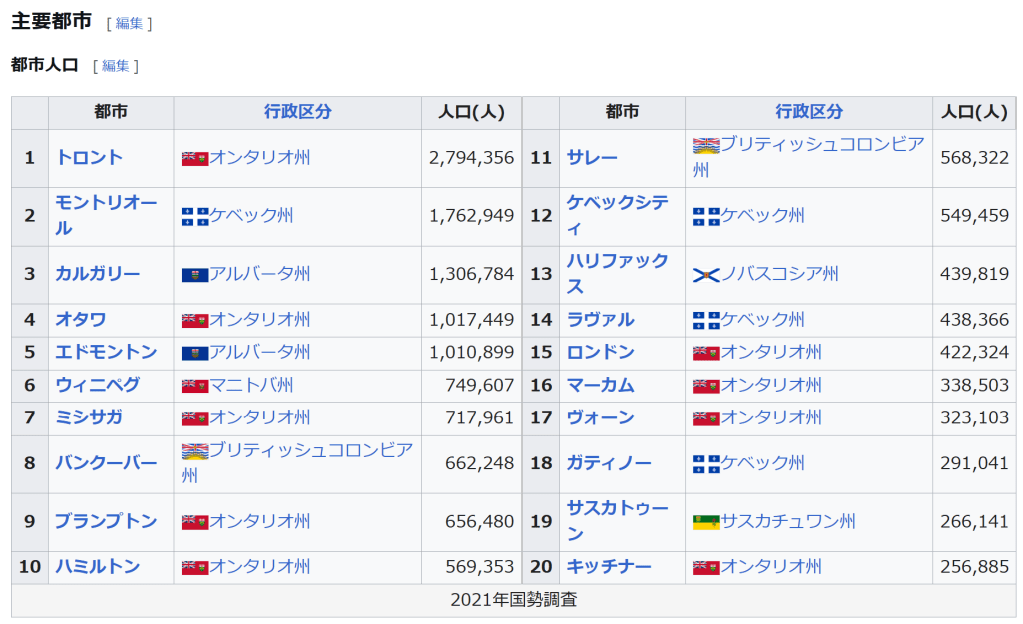
Task: Click the British Columbia flag in the Vancouver row
Action: [194, 451]
